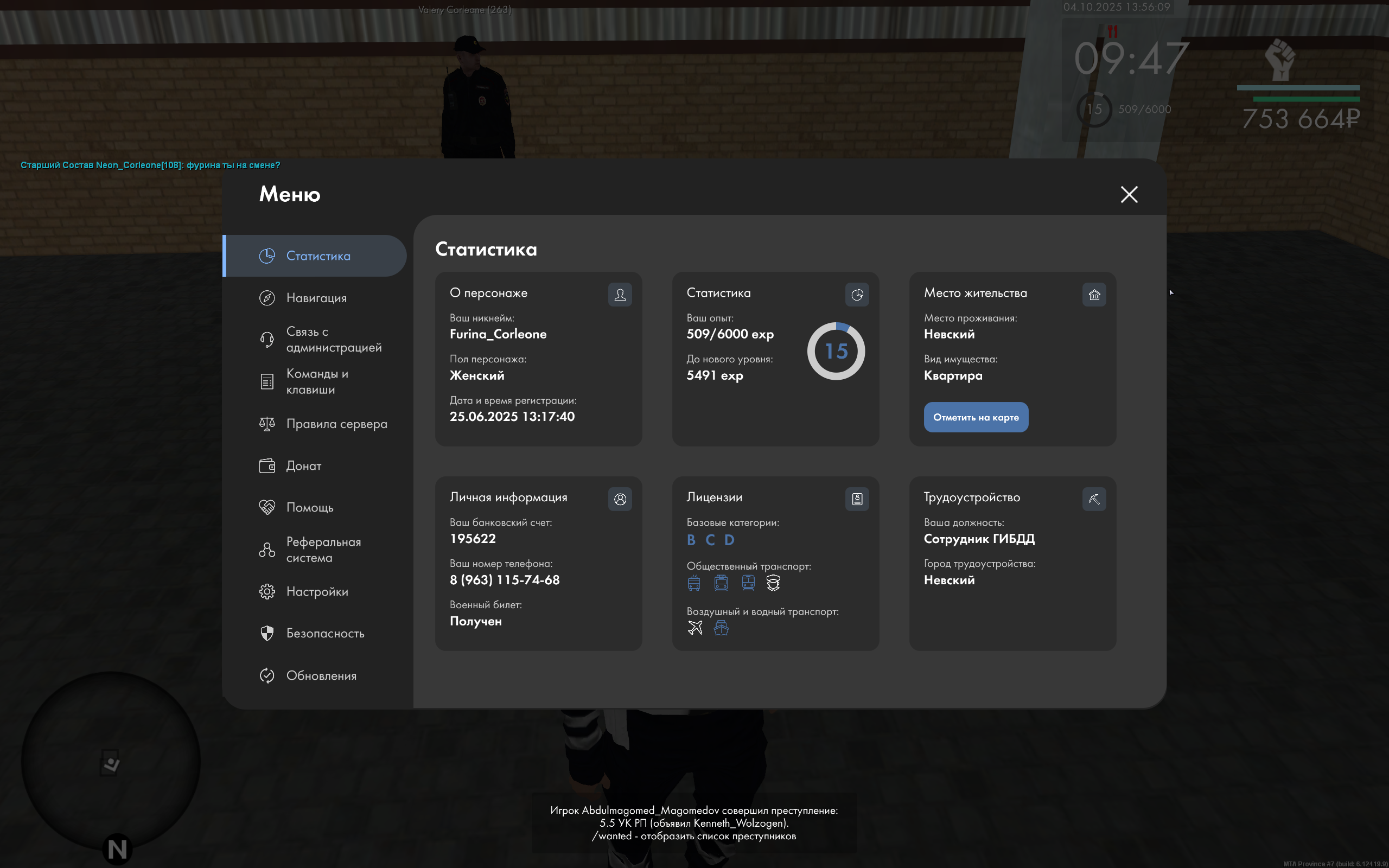Click the pie chart icon in Статистика card
This screenshot has height=868, width=1389.
(857, 295)
